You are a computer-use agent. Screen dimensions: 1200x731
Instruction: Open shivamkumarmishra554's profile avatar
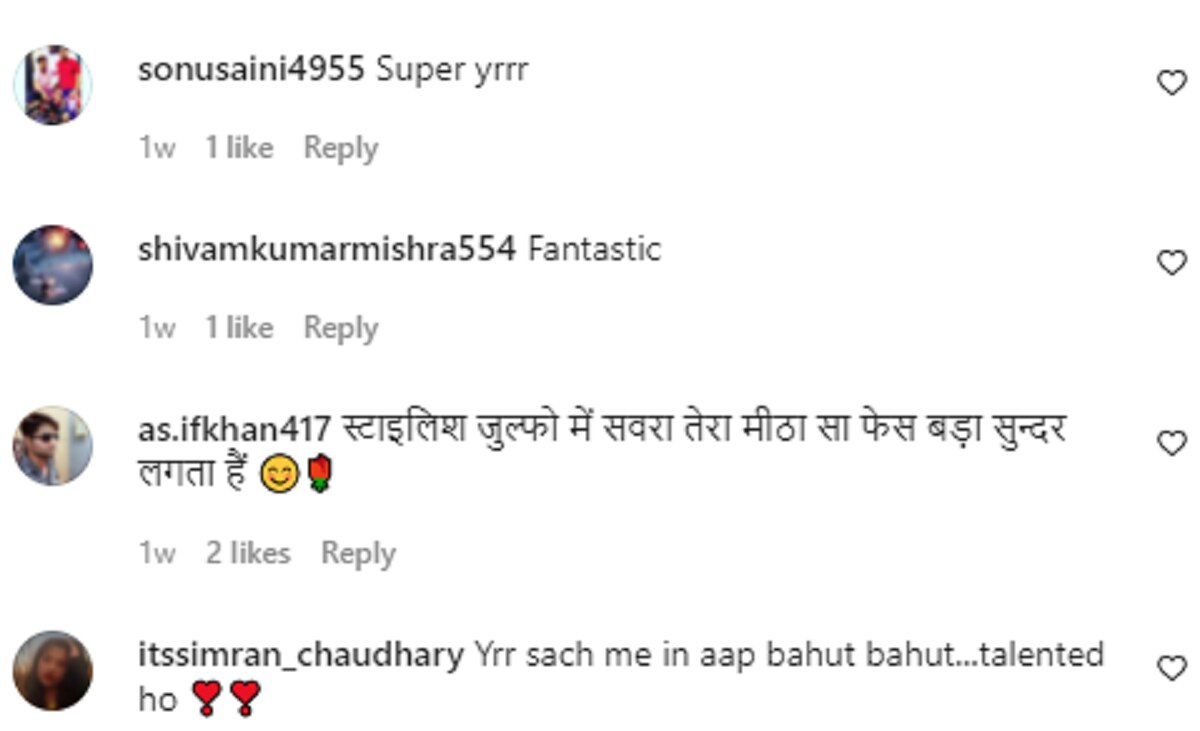(53, 265)
